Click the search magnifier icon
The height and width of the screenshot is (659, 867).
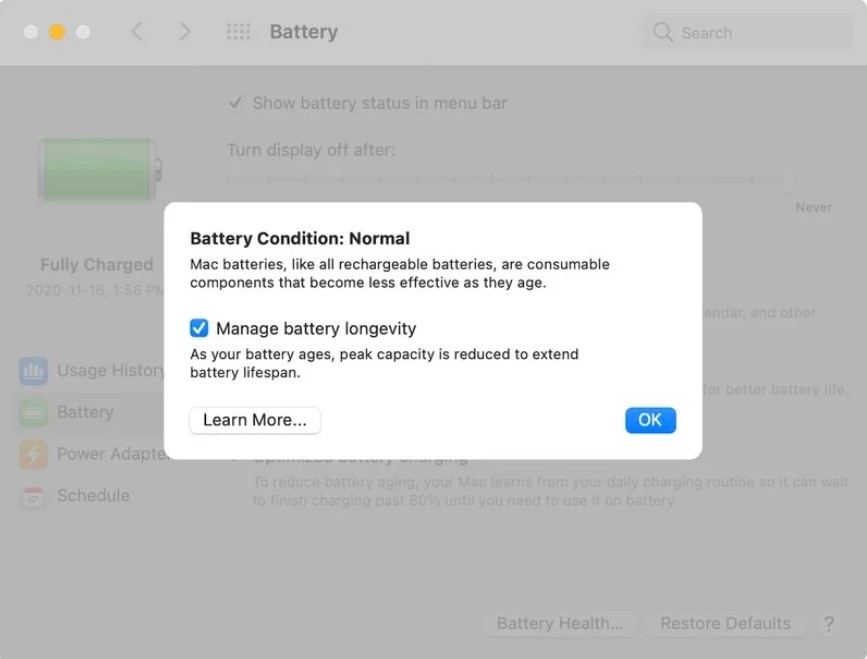[662, 32]
